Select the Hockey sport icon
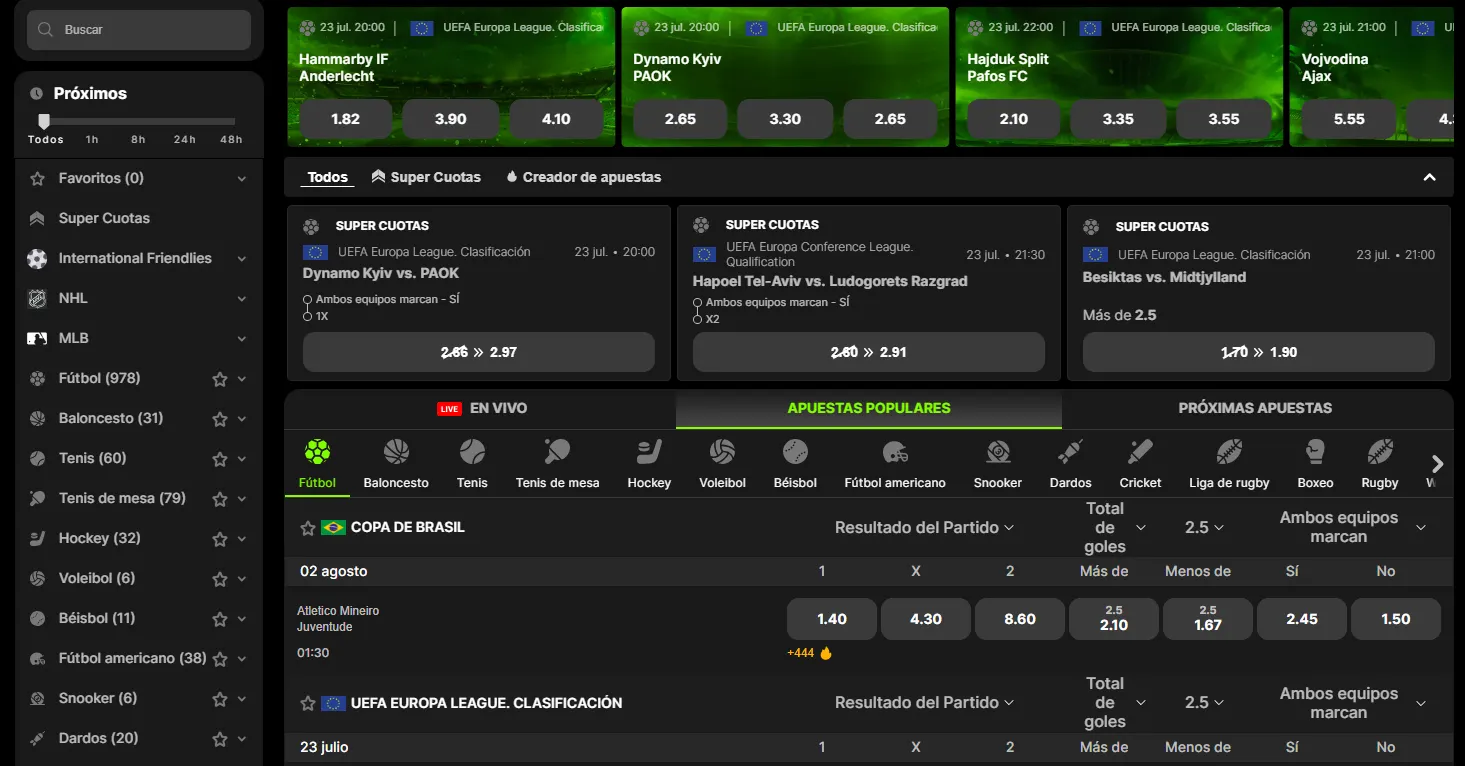 click(649, 452)
